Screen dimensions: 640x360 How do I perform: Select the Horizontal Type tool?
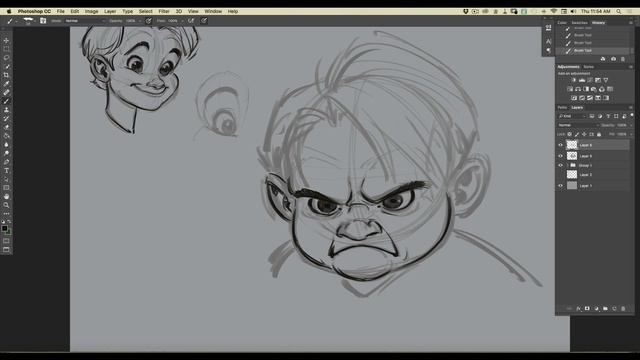pyautogui.click(x=6, y=171)
